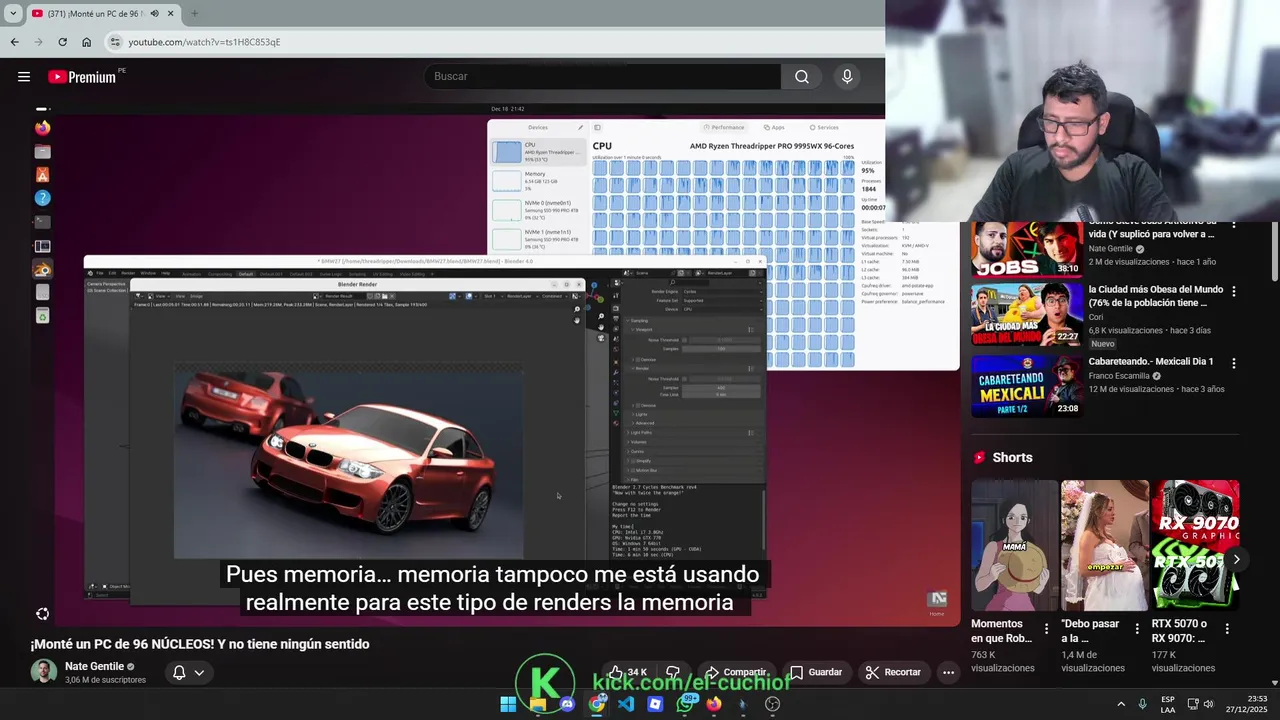1280x720 pixels.
Task: Open a new Chrome tab
Action: tap(194, 14)
